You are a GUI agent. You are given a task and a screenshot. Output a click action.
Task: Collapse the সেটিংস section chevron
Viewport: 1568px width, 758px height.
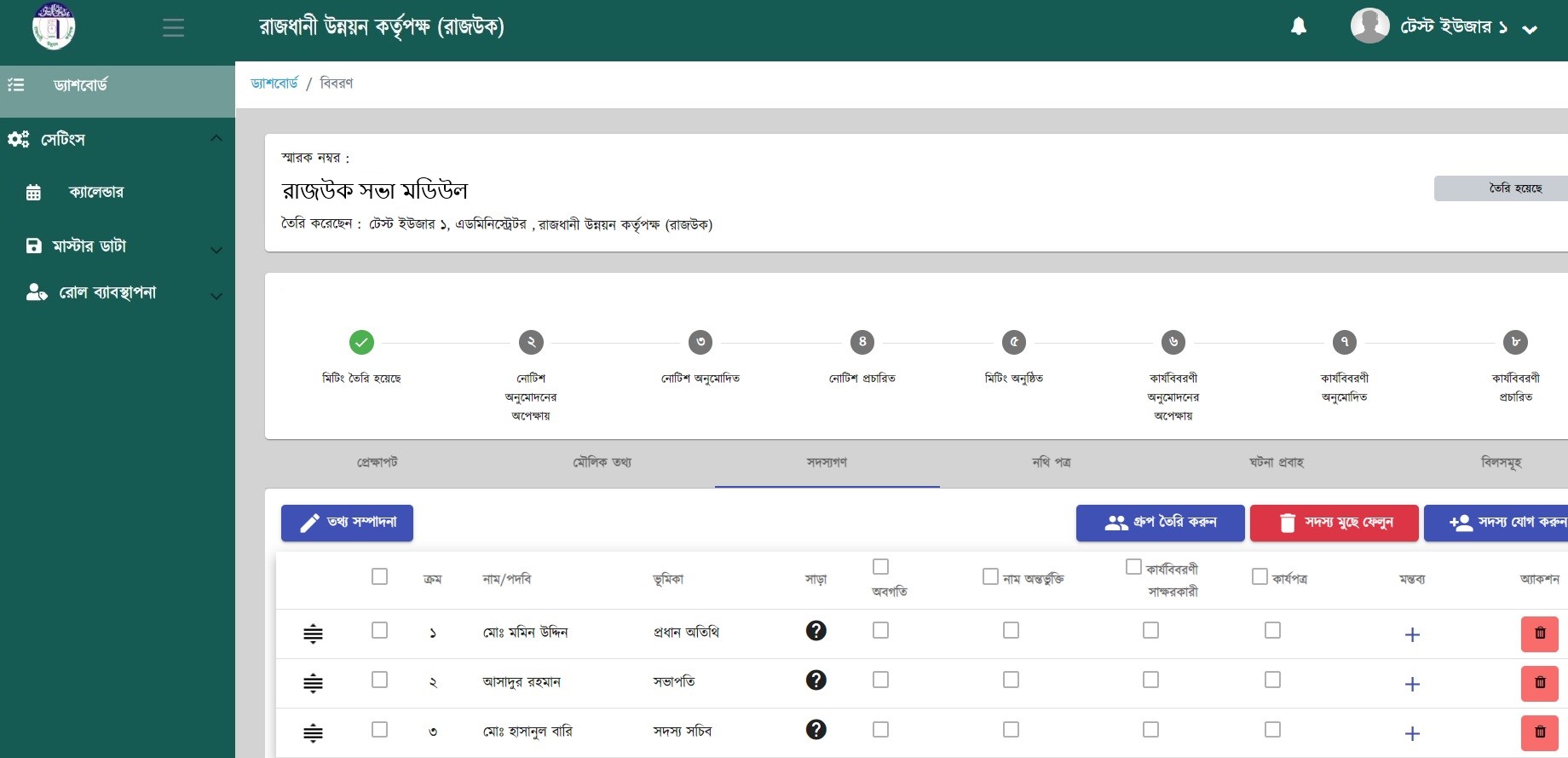coord(216,138)
